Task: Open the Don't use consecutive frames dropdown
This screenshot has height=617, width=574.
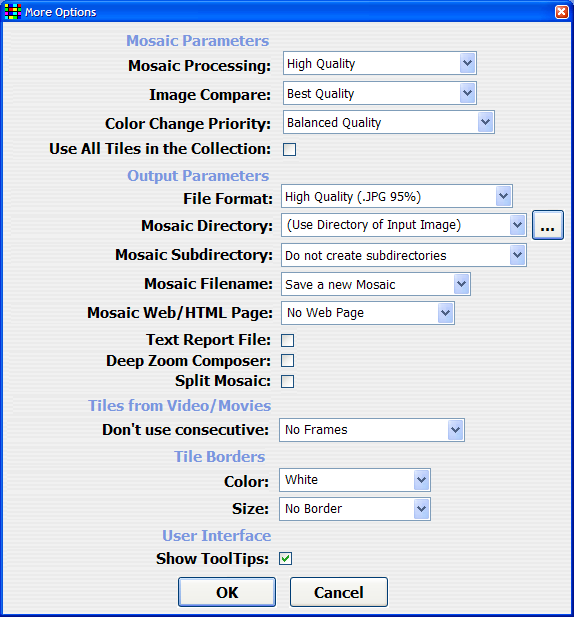Action: coord(372,430)
